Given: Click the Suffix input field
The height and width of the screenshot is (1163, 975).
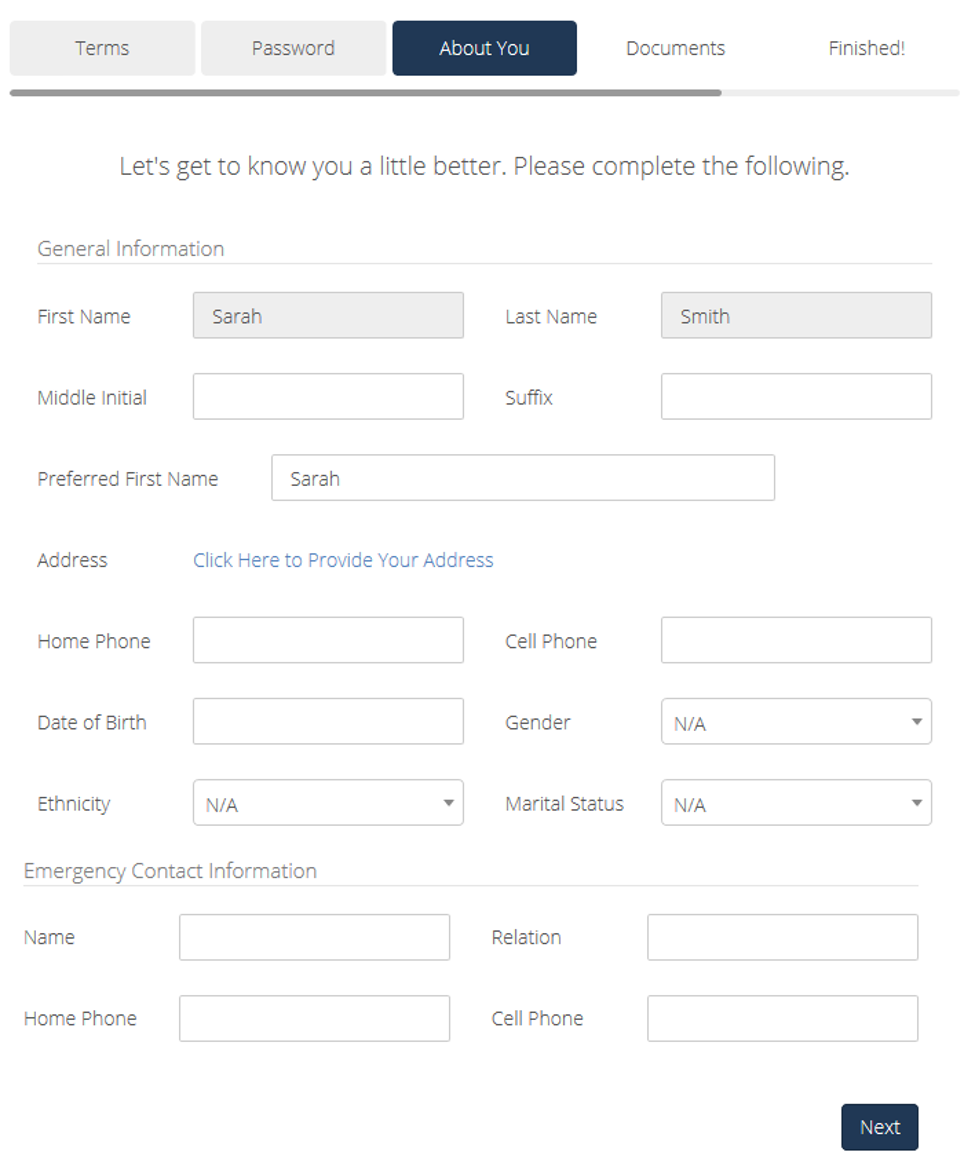Looking at the screenshot, I should [796, 396].
